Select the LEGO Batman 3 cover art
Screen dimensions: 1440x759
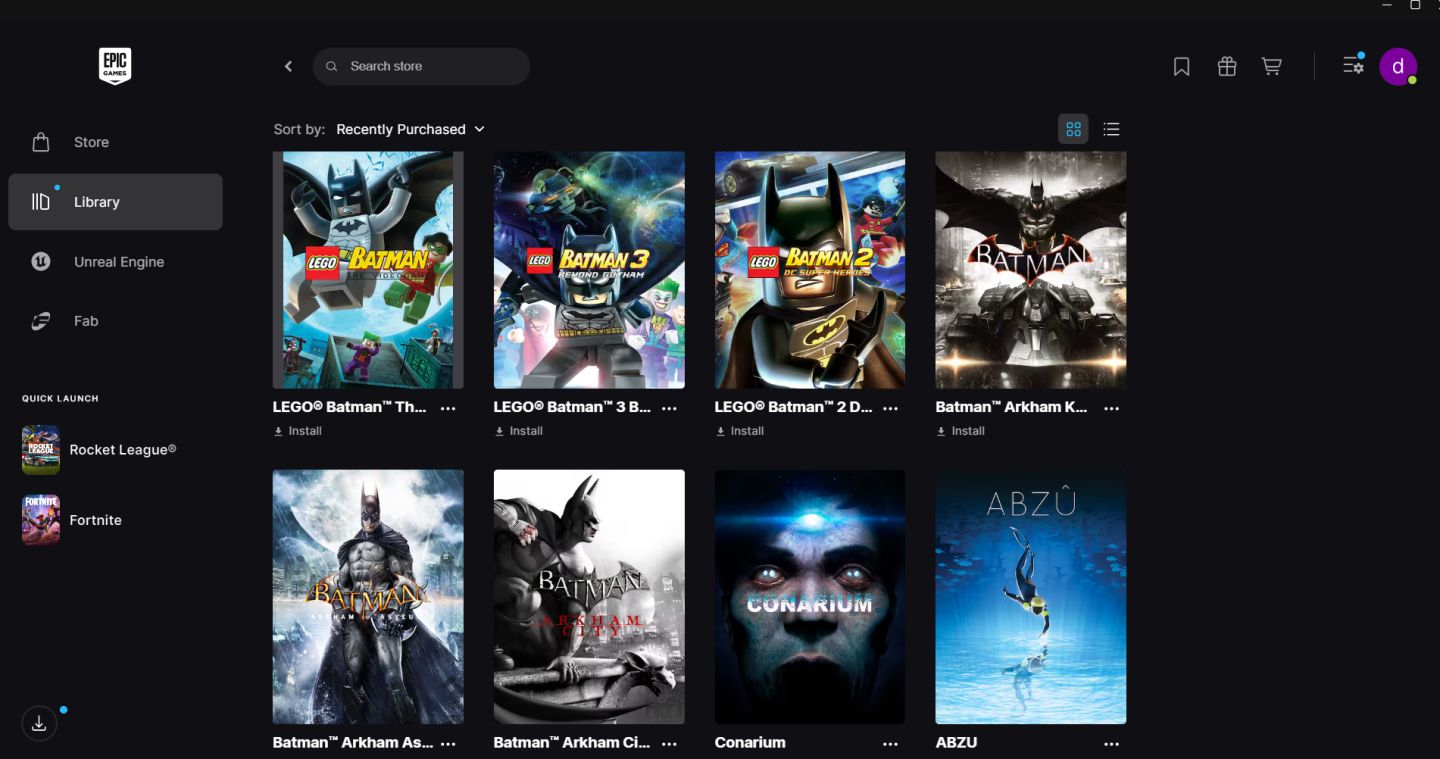point(589,270)
